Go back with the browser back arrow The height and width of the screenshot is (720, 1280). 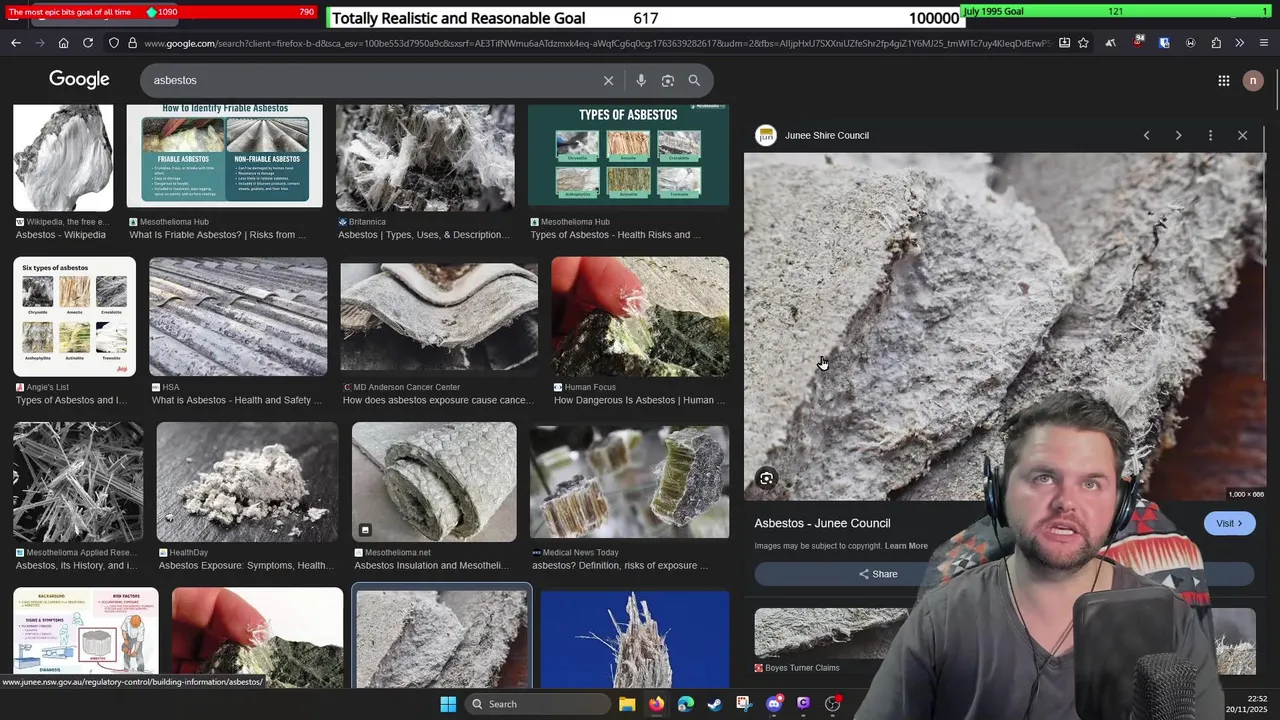coord(16,43)
